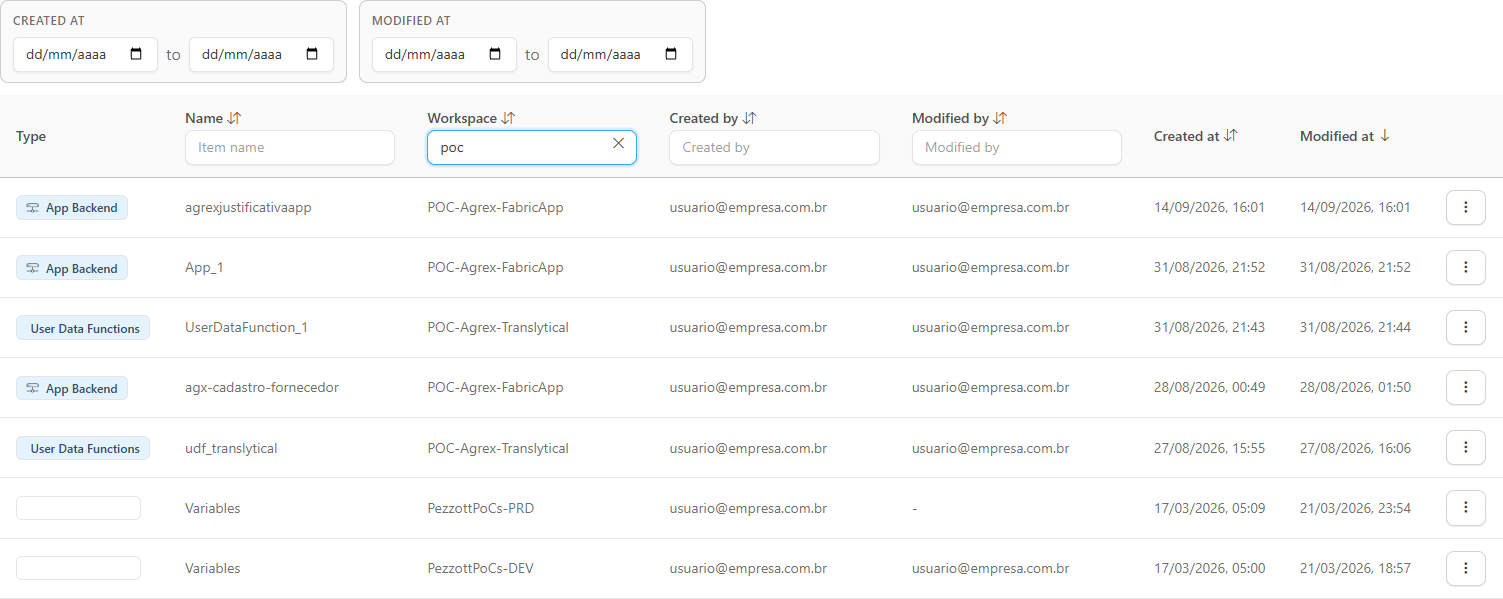Click the Name column header label
The width and height of the screenshot is (1503, 599).
204,118
